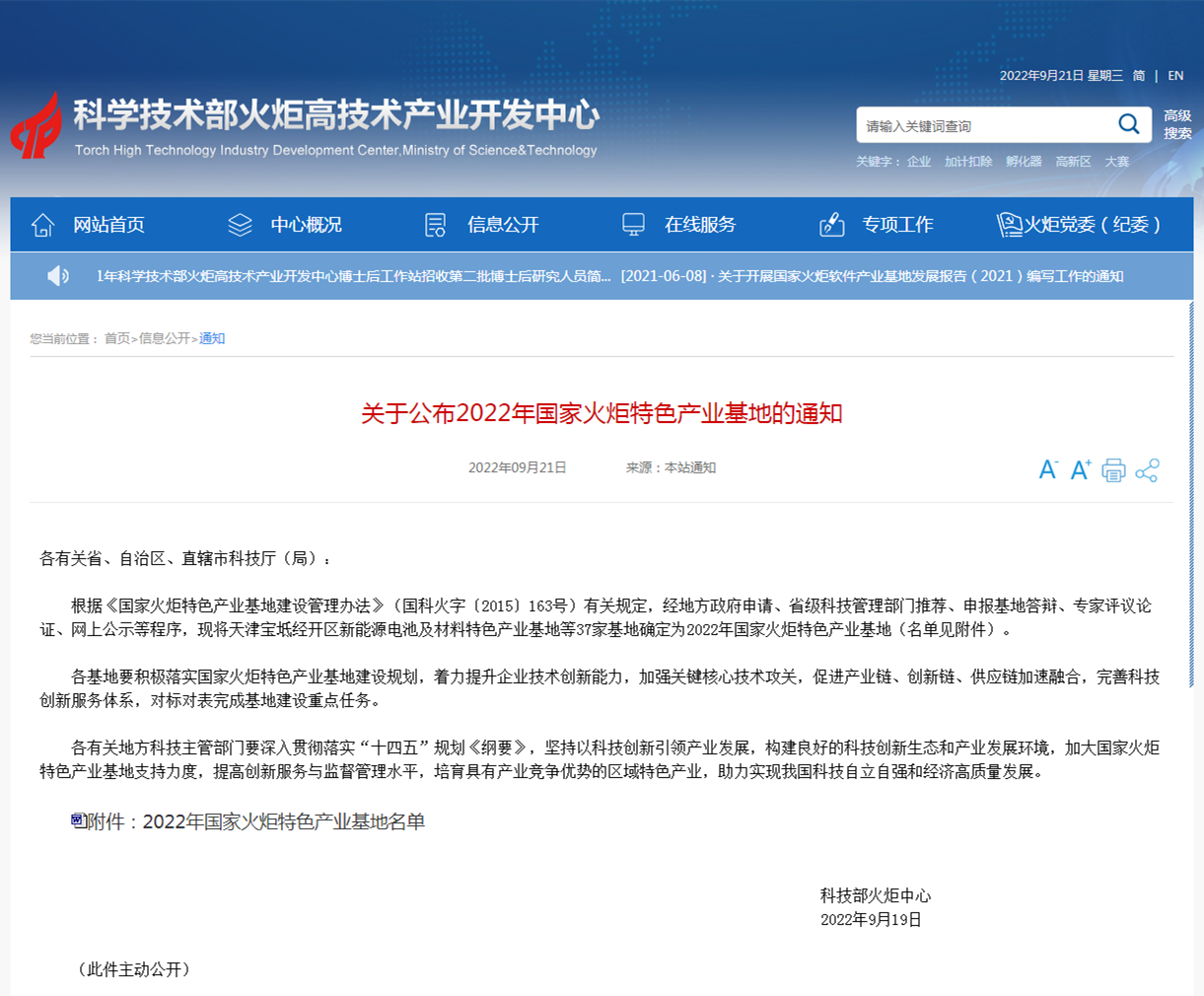Go to 通知 in breadcrumb
The image size is (1204, 996).
[212, 338]
